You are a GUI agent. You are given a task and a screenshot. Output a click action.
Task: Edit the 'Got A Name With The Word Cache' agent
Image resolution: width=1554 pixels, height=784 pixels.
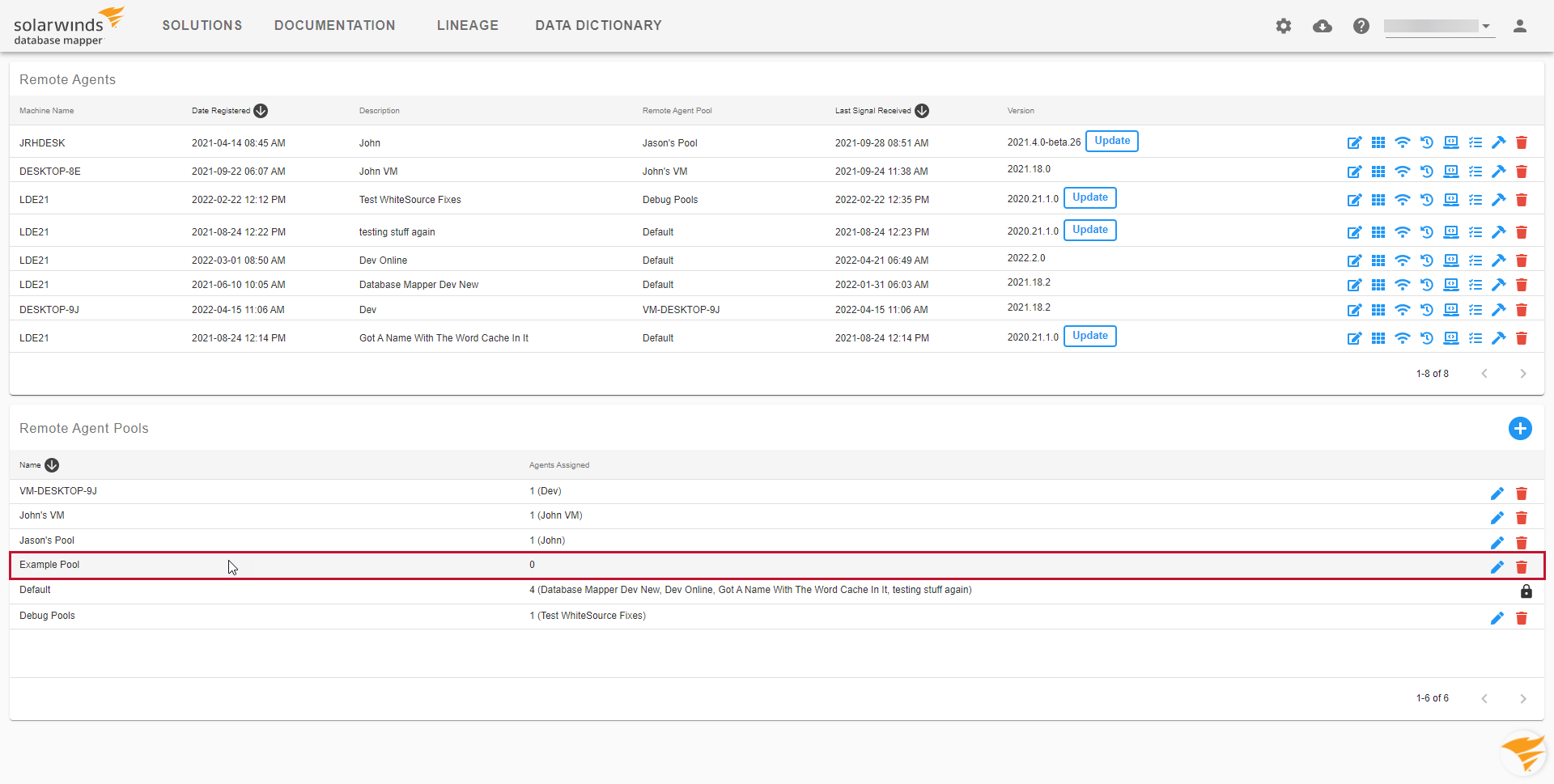pyautogui.click(x=1354, y=338)
